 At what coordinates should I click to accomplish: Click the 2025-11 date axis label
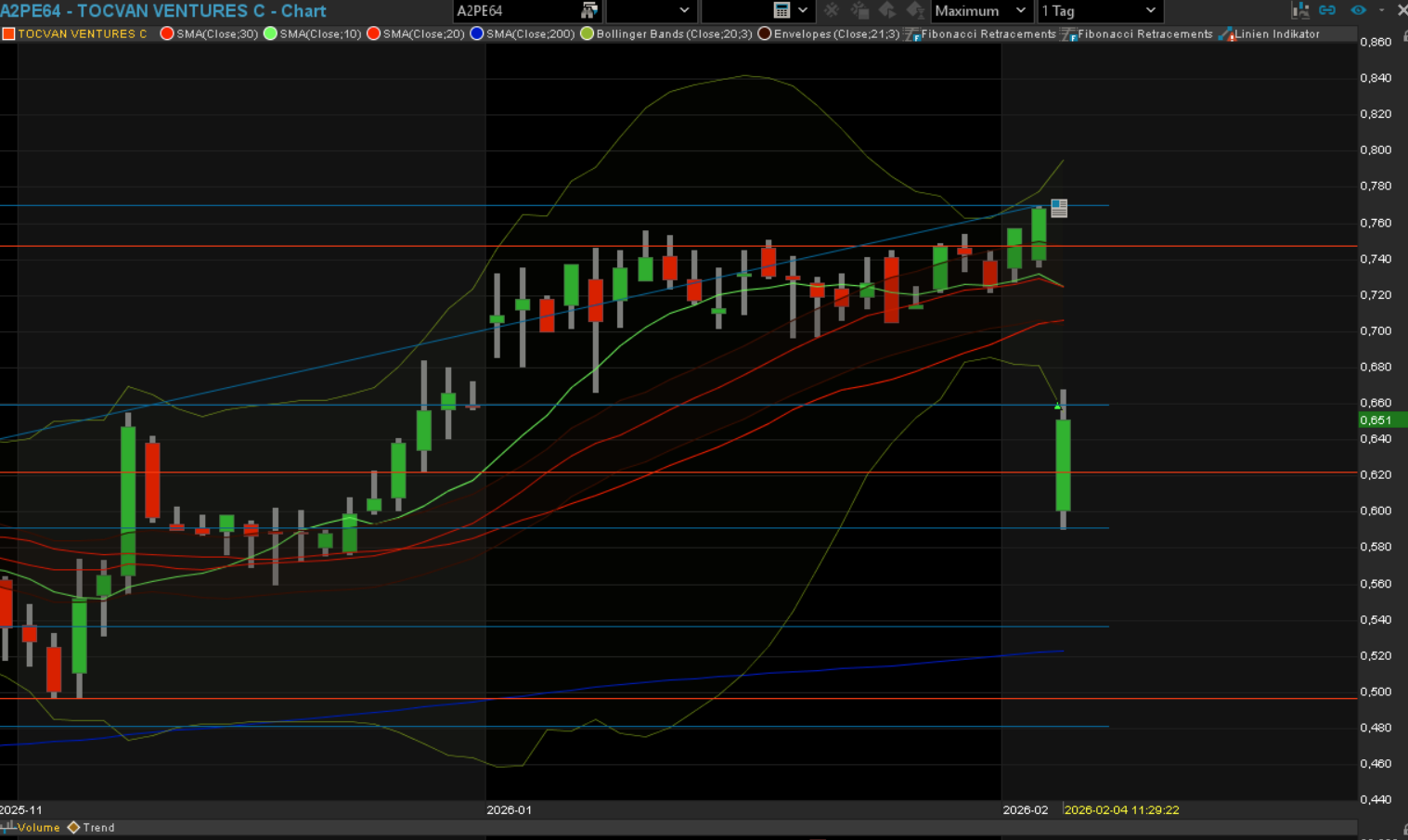pos(21,810)
